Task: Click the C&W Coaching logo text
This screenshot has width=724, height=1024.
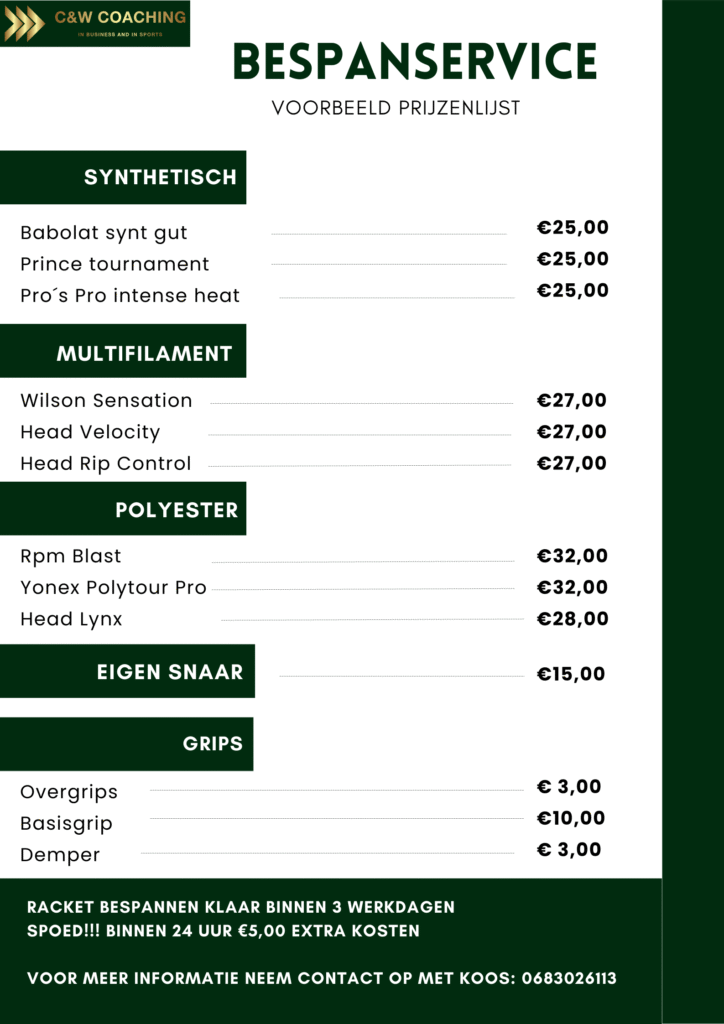Action: pyautogui.click(x=120, y=18)
